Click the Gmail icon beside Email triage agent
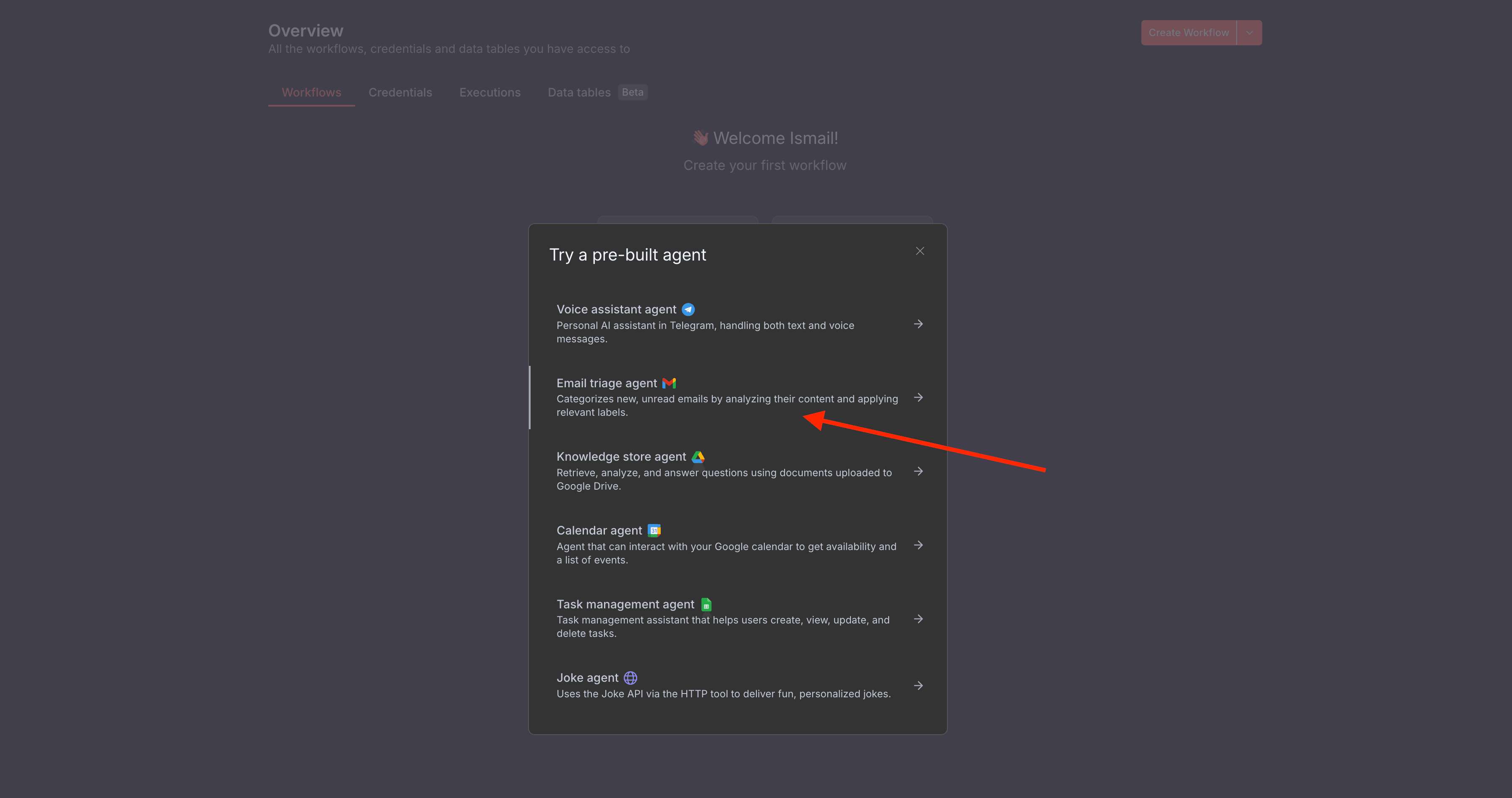Image resolution: width=1512 pixels, height=798 pixels. (669, 383)
